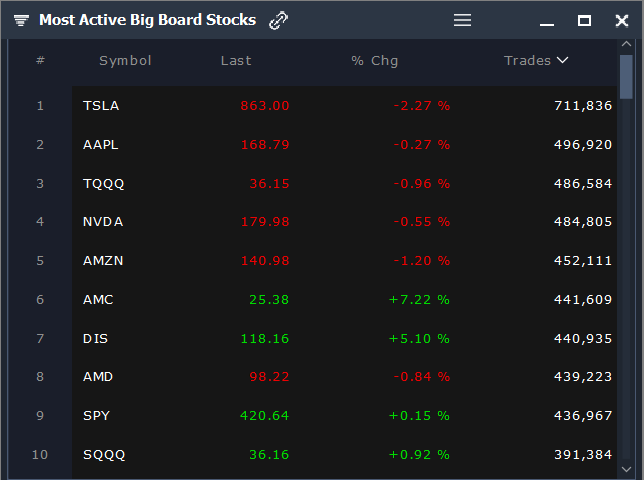The image size is (644, 480).
Task: Click the +0.15 % change value
Action: point(419,416)
